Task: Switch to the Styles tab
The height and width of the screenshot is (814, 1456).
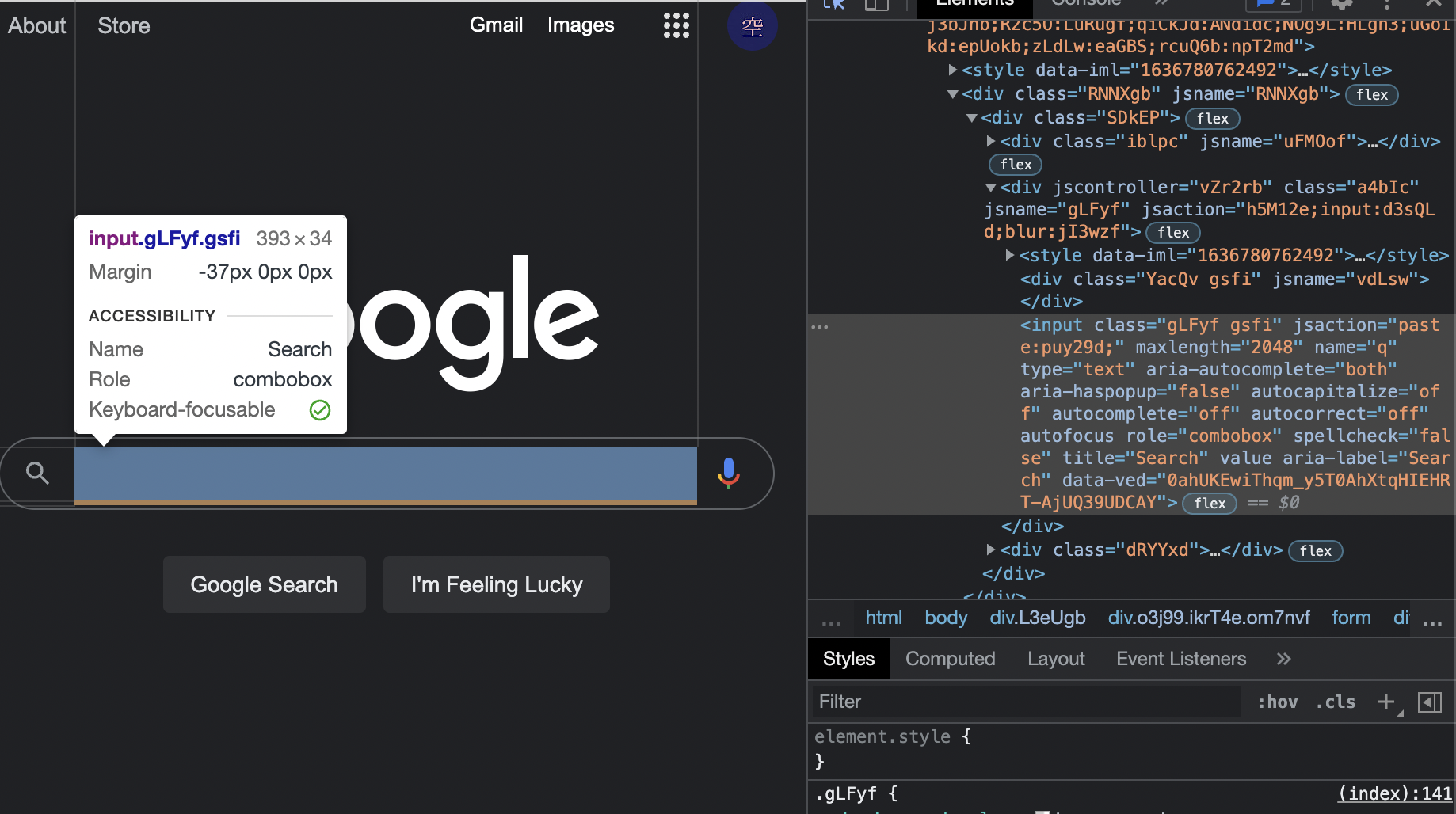Action: click(848, 659)
